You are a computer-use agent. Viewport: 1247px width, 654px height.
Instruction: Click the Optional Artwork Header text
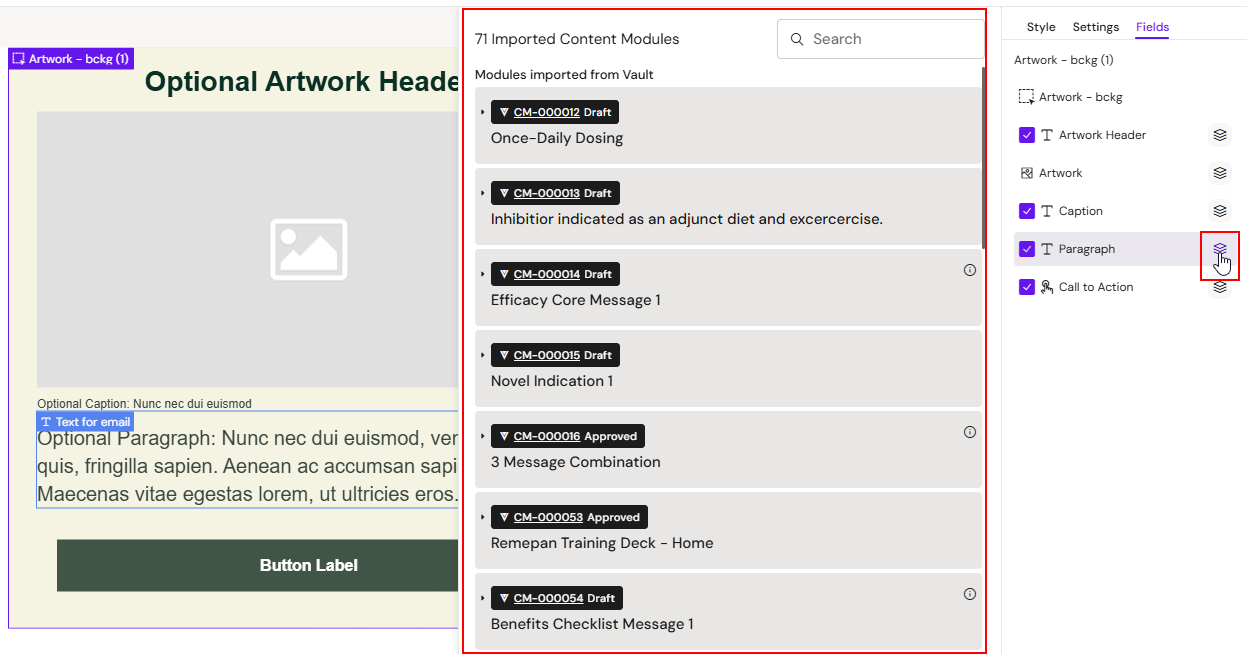click(x=302, y=82)
